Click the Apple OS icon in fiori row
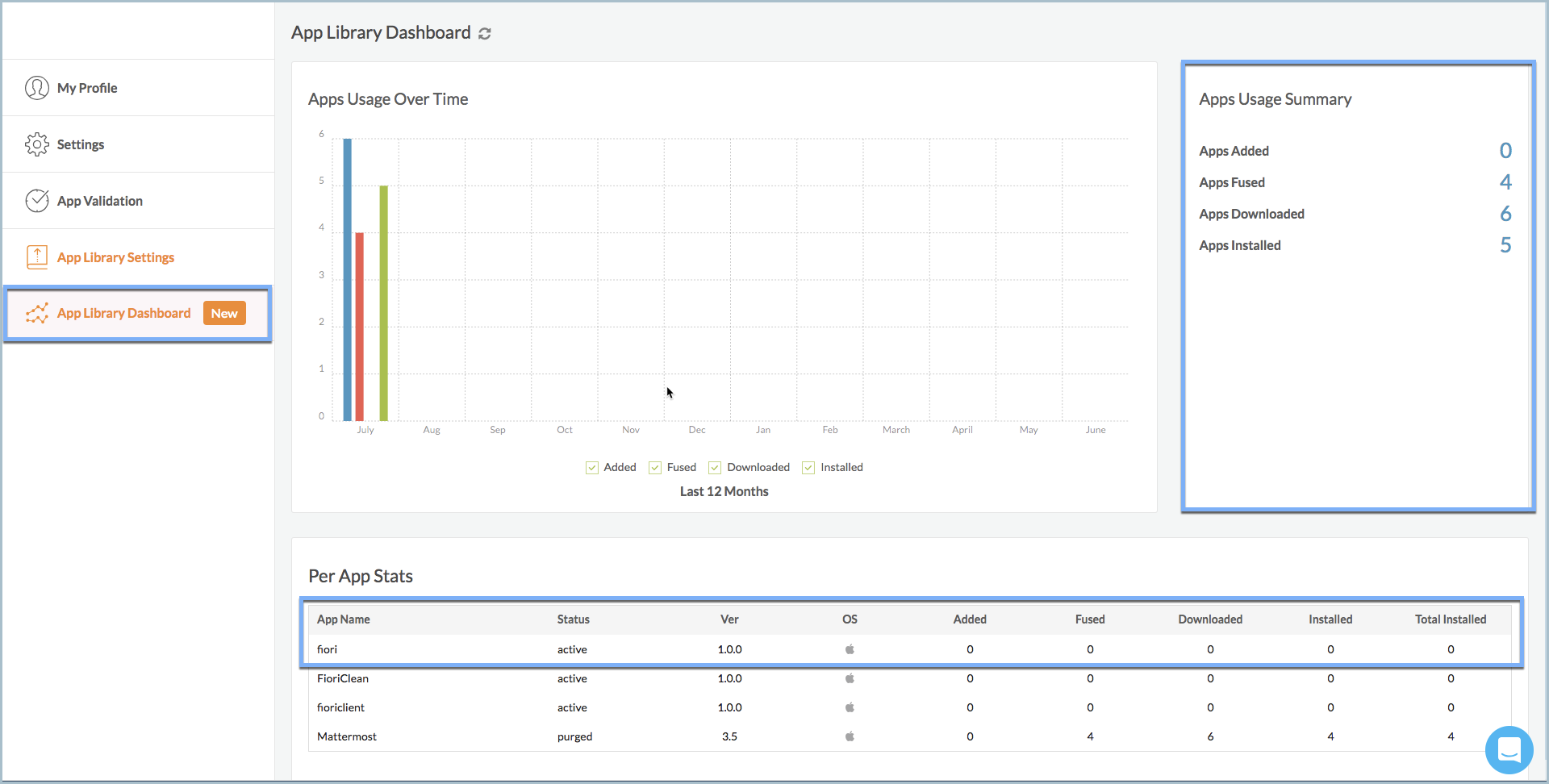 pos(850,649)
